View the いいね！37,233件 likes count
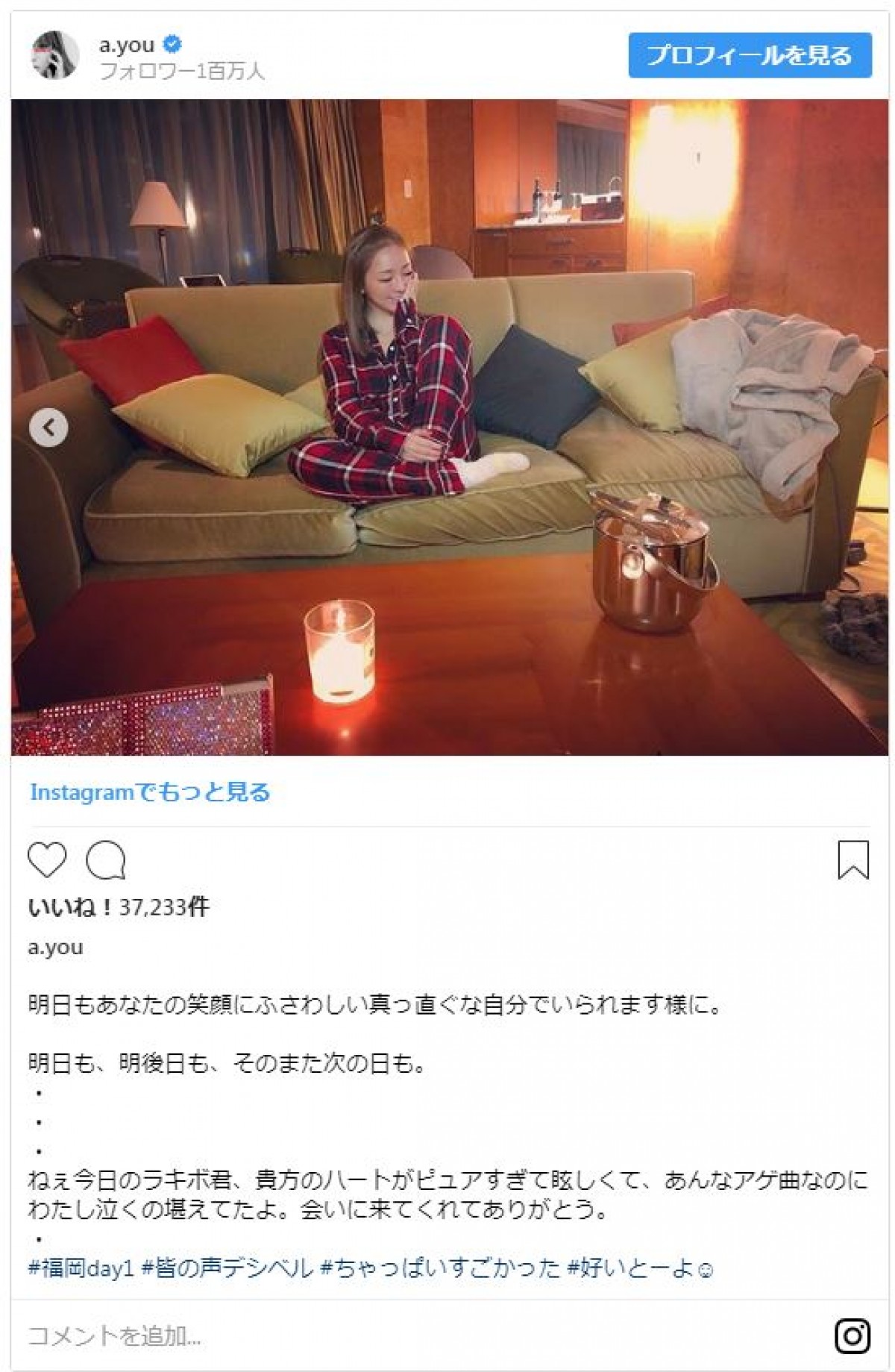895x1372 pixels. (119, 907)
